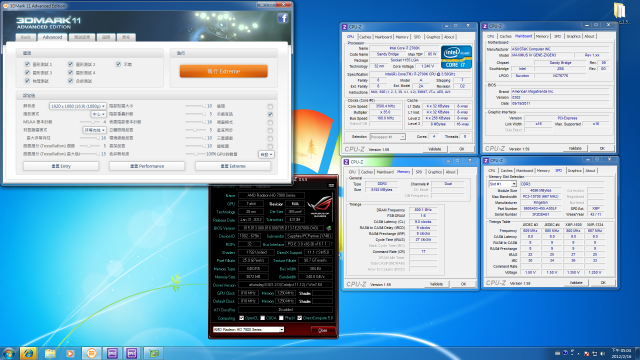Click the grey Extreme preset button

(x=233, y=166)
